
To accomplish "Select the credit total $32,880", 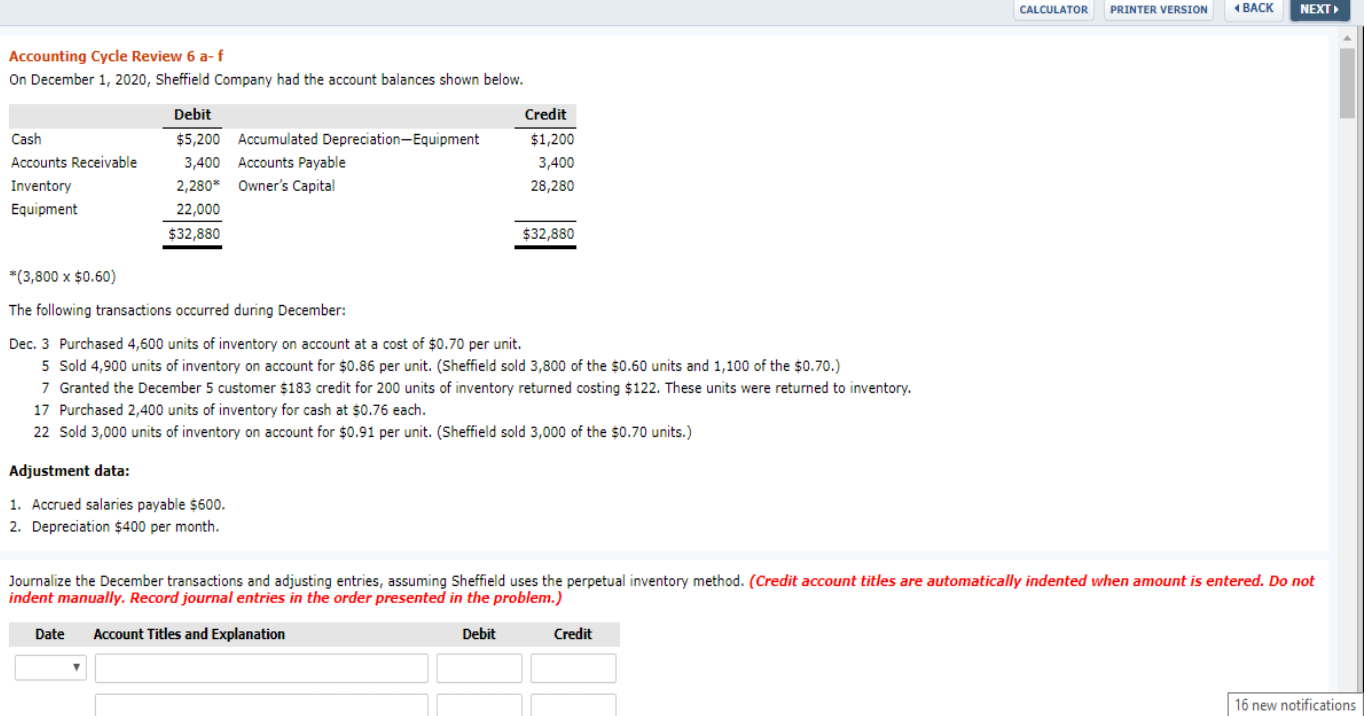I will [548, 234].
